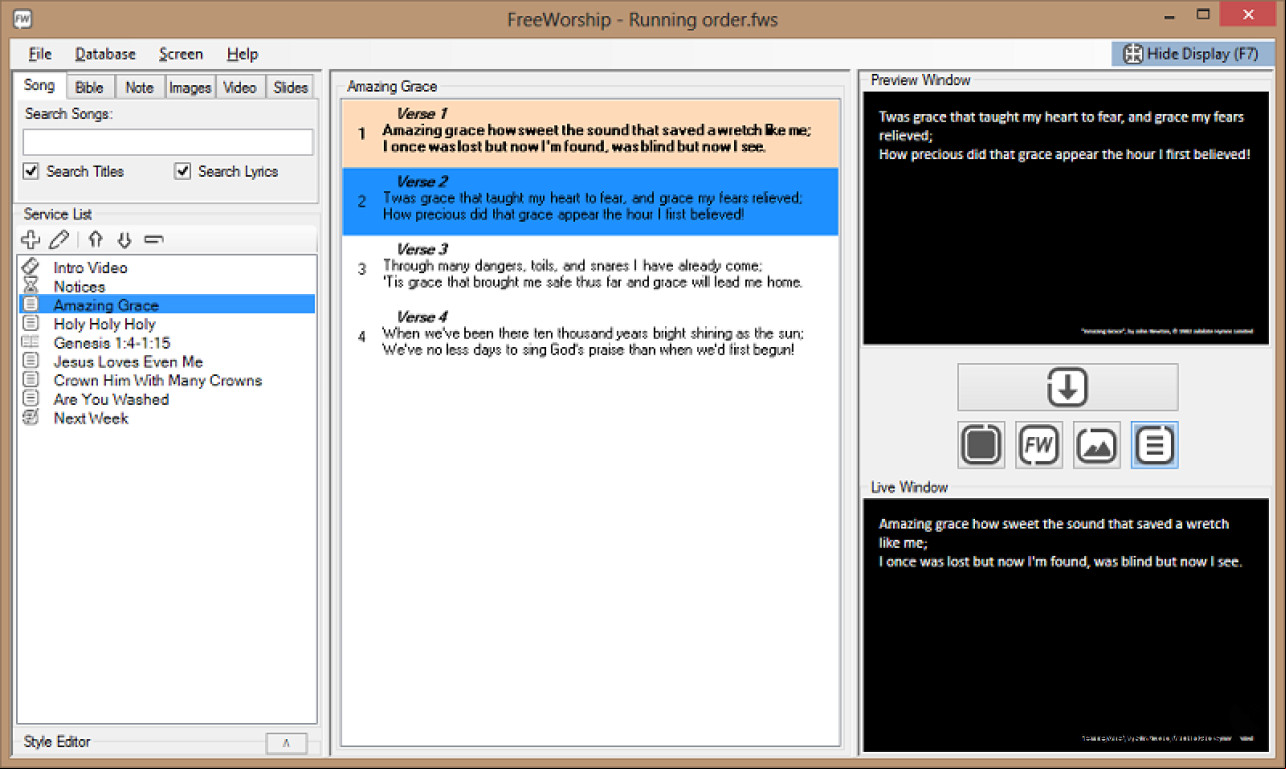Image resolution: width=1286 pixels, height=769 pixels.
Task: Send preview to live with down-arrow button
Action: [x=1067, y=387]
